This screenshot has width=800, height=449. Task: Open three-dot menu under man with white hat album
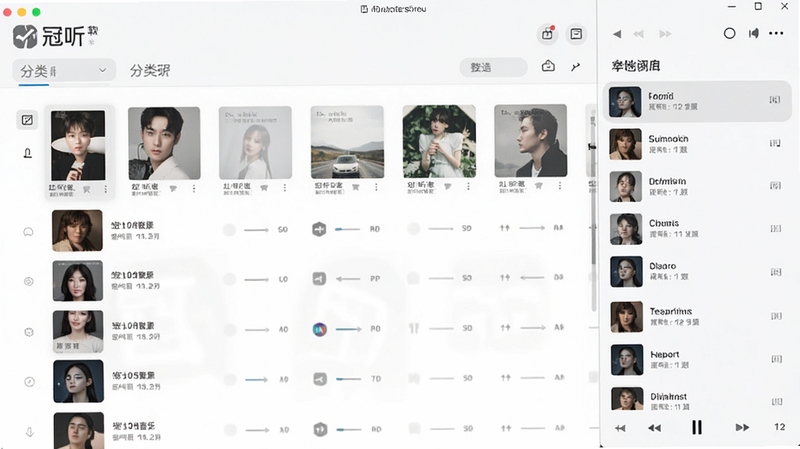pos(106,189)
